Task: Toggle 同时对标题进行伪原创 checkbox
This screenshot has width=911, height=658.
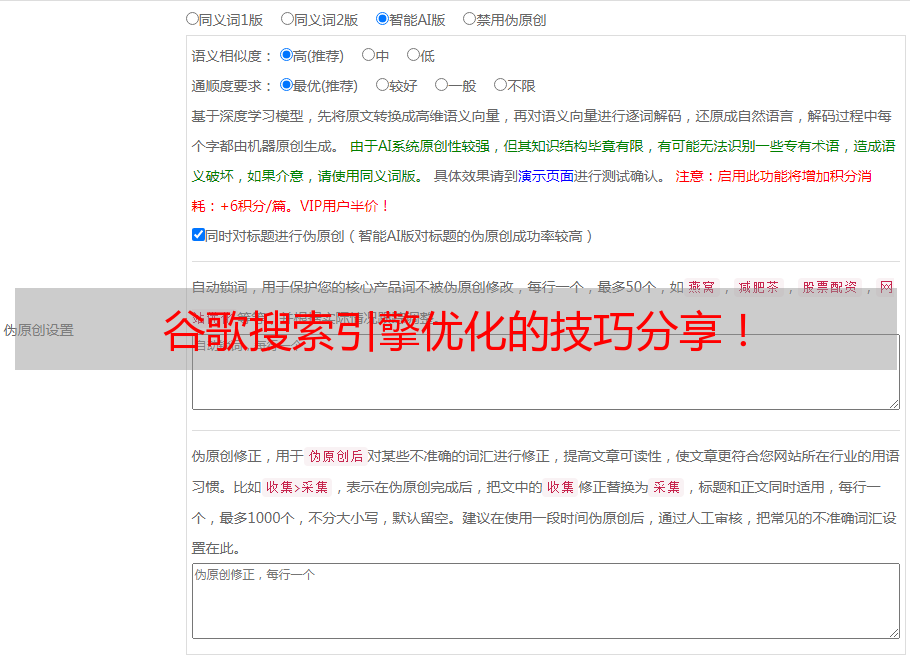Action: [198, 235]
